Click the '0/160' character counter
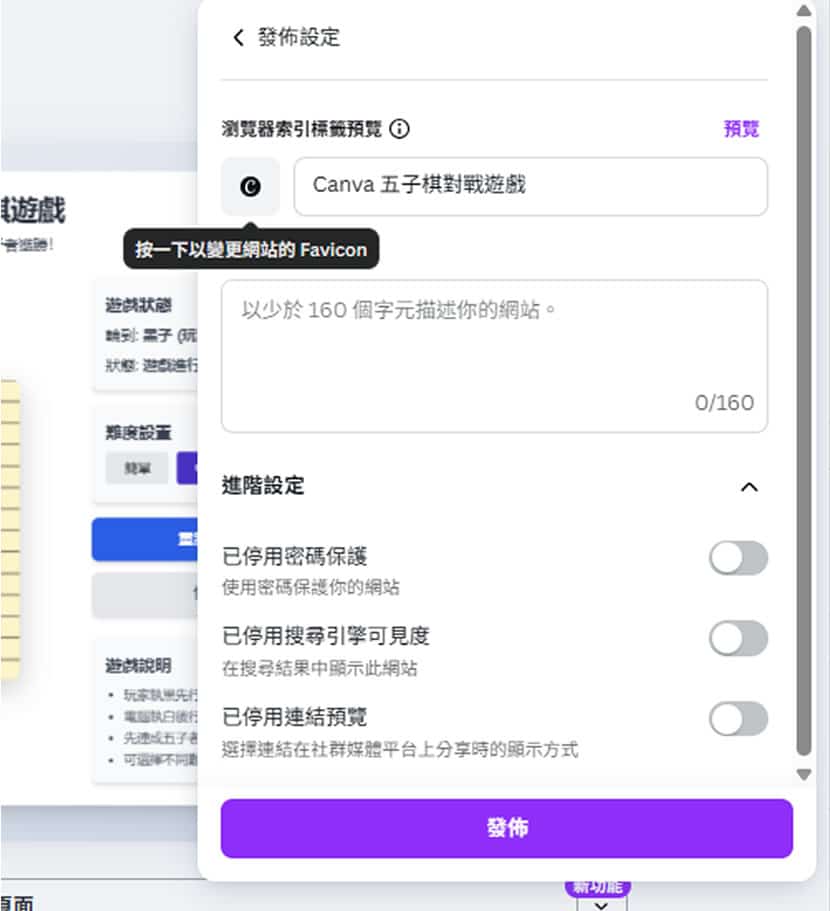The width and height of the screenshot is (830, 911). (724, 403)
